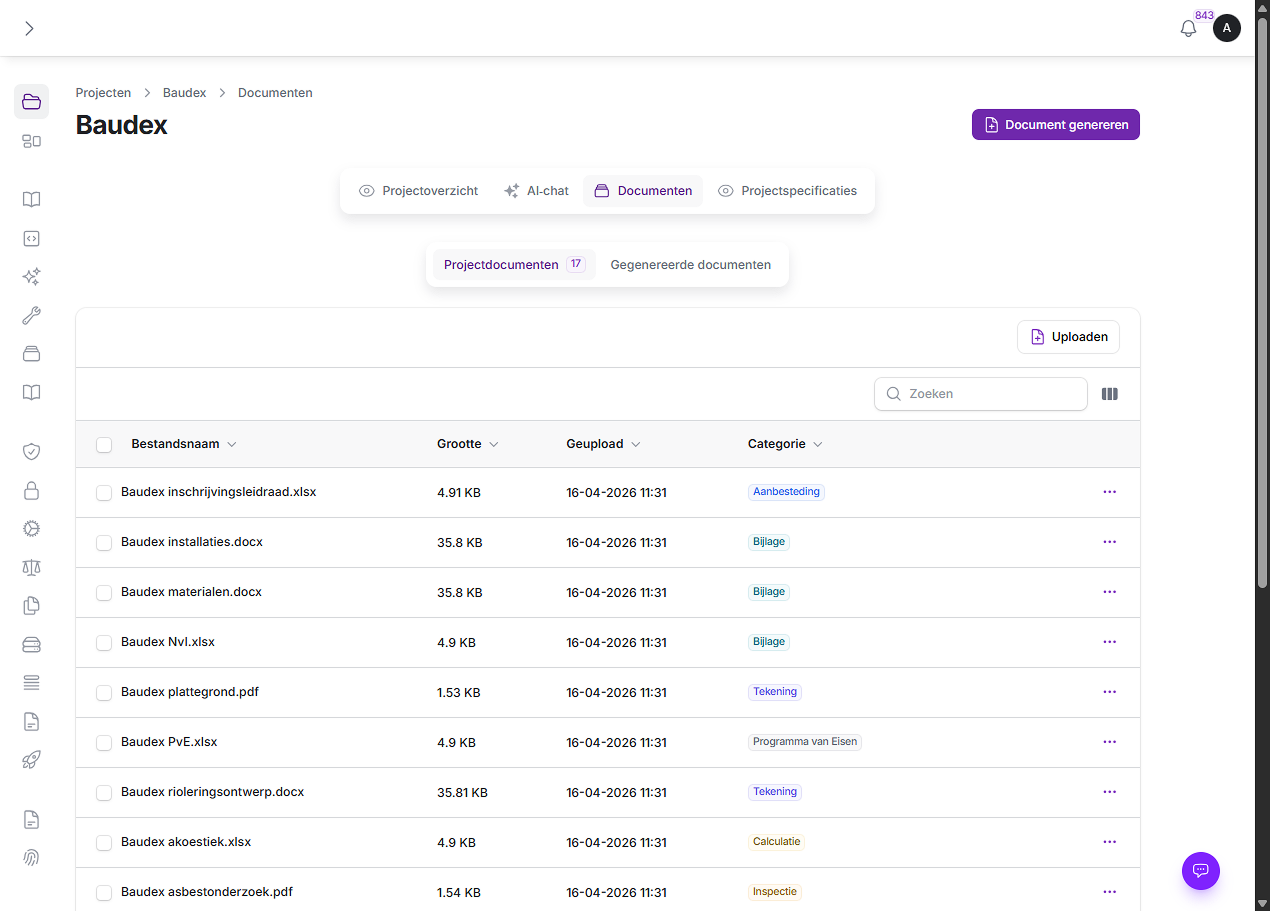Check the box for Baudex asbestonderzoek.pdf
Viewport: 1270px width, 911px height.
coord(104,893)
